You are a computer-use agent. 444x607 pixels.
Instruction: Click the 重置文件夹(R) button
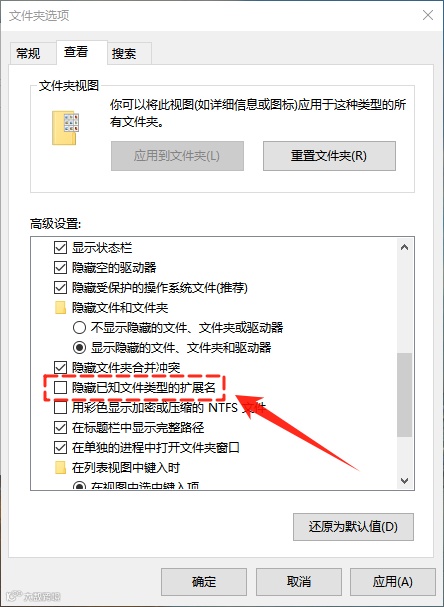(x=329, y=156)
